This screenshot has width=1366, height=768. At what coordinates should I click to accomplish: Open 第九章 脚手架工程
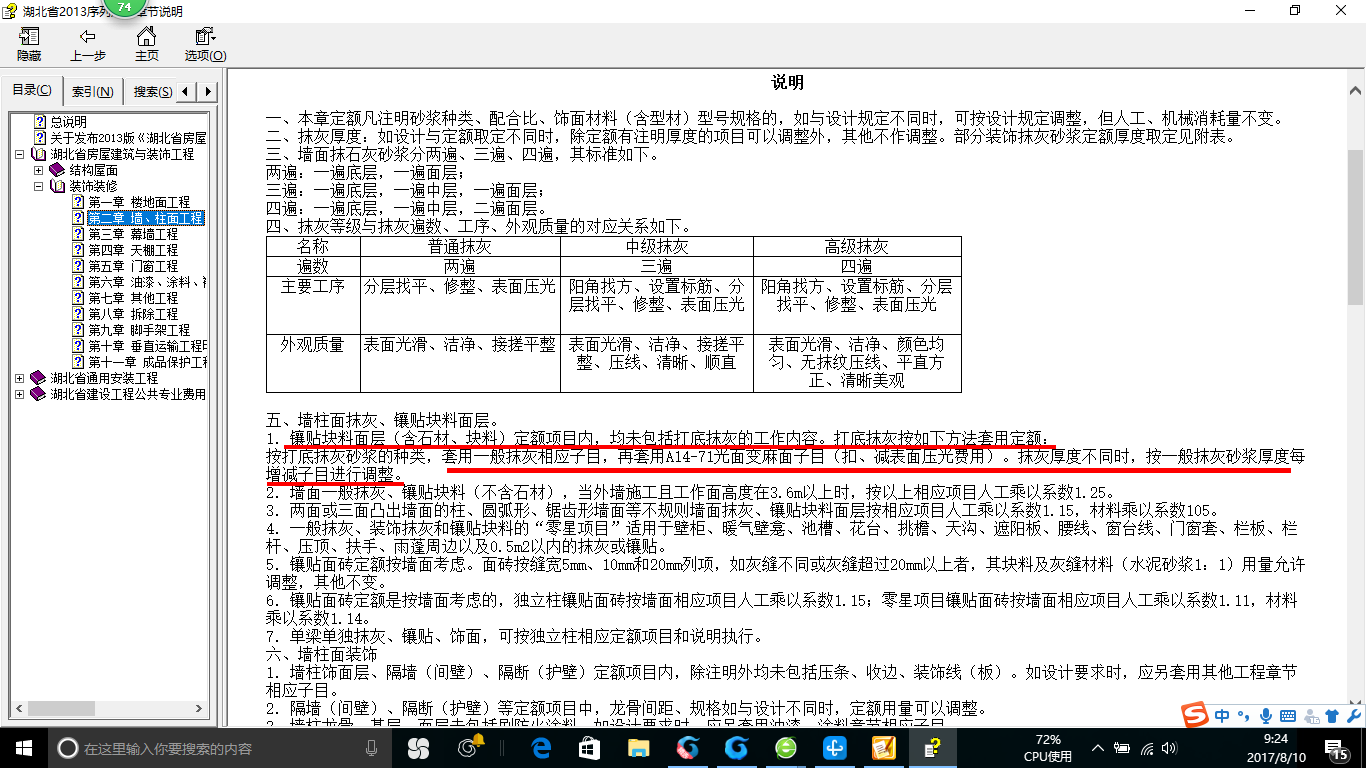pos(139,330)
